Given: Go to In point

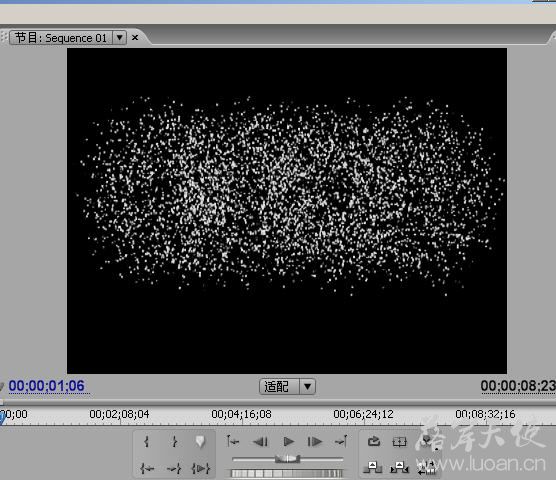Looking at the screenshot, I should point(147,469).
